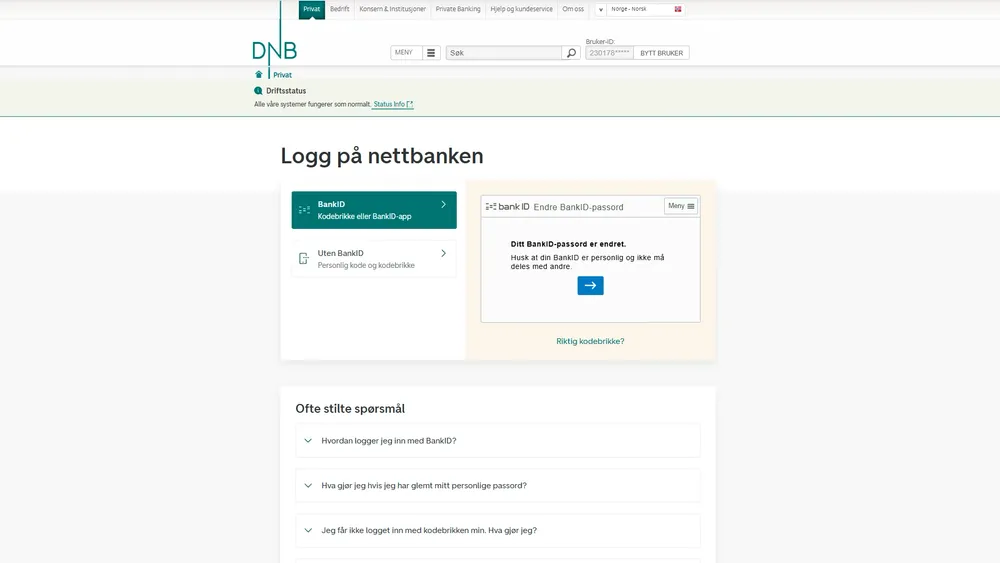Open Hjelp og kundeservice menu item

coord(521,9)
